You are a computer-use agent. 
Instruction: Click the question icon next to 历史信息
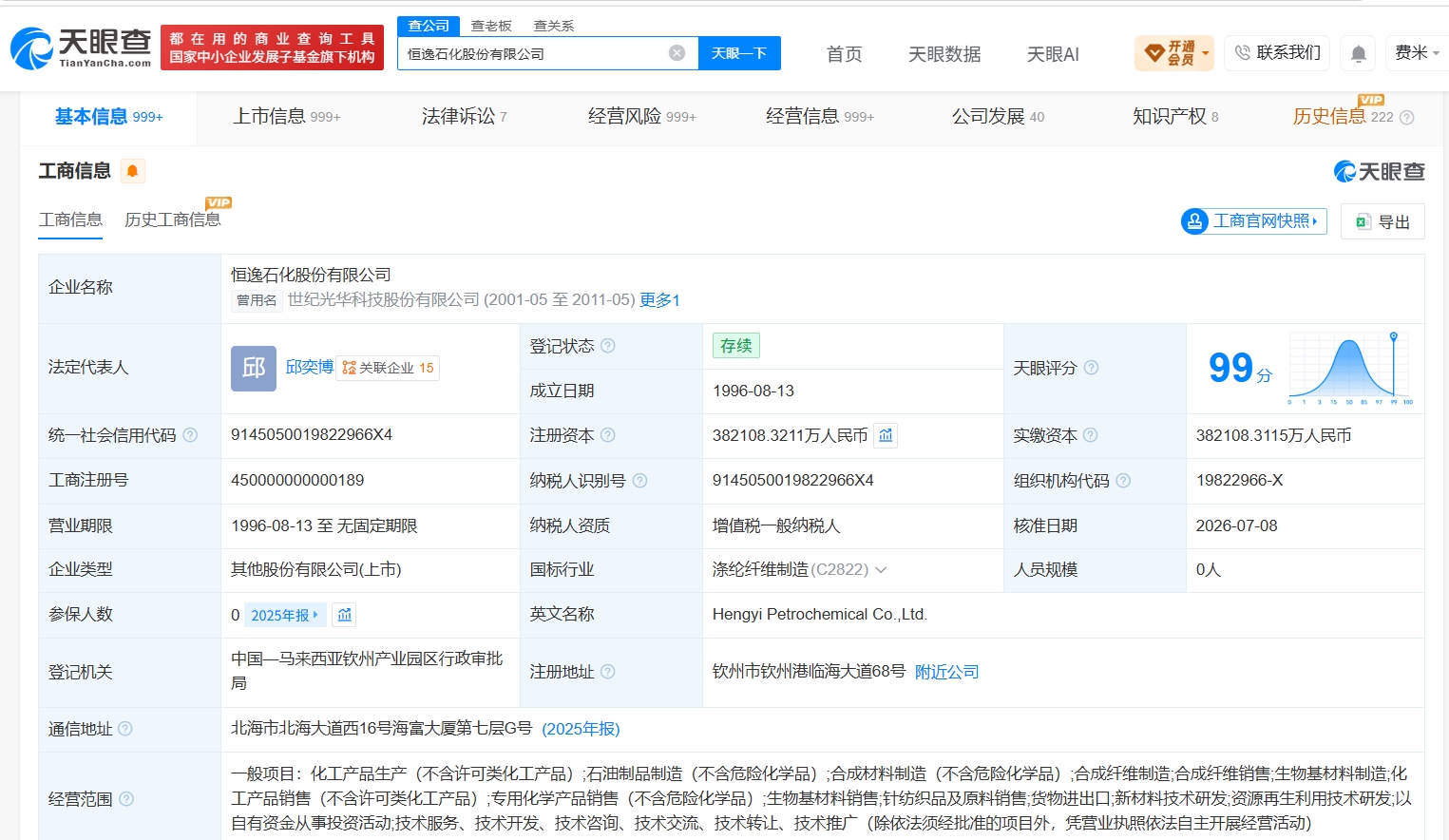click(x=1407, y=118)
